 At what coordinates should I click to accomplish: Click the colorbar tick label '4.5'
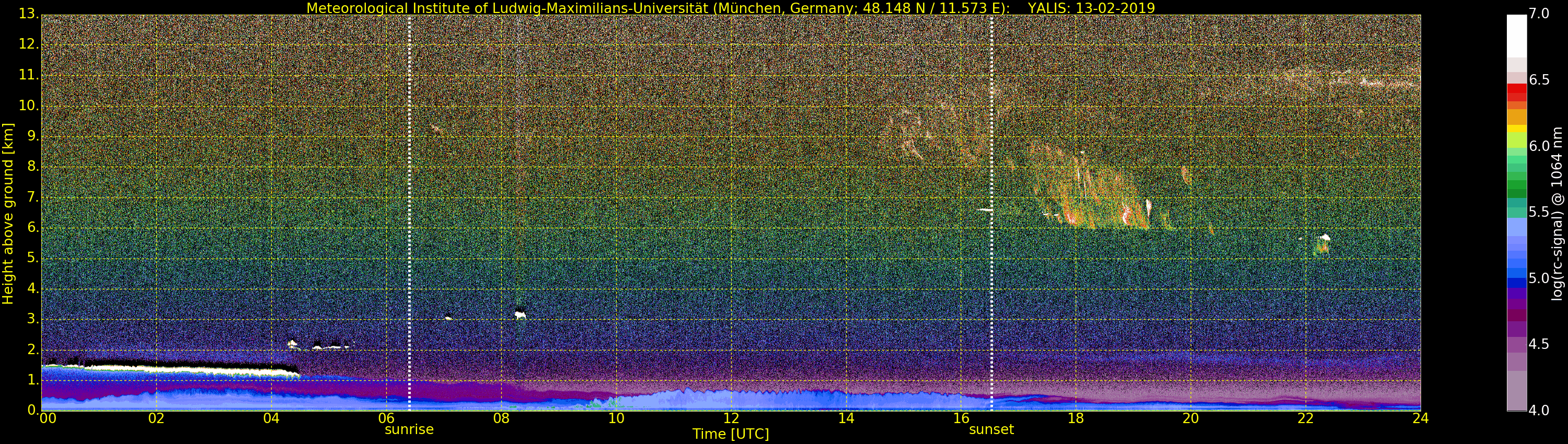click(1539, 344)
